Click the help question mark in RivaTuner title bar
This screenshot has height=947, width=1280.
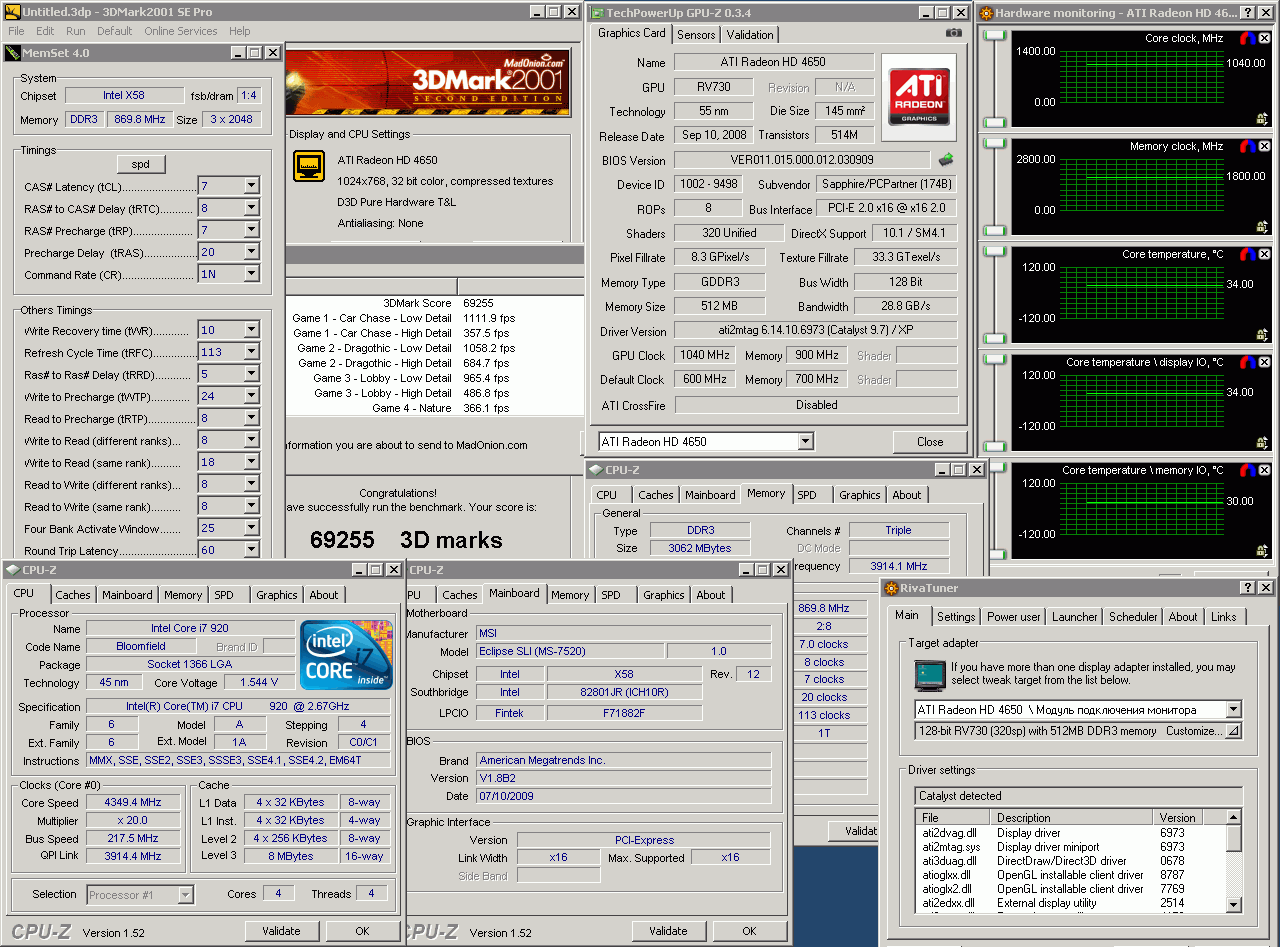(1248, 588)
